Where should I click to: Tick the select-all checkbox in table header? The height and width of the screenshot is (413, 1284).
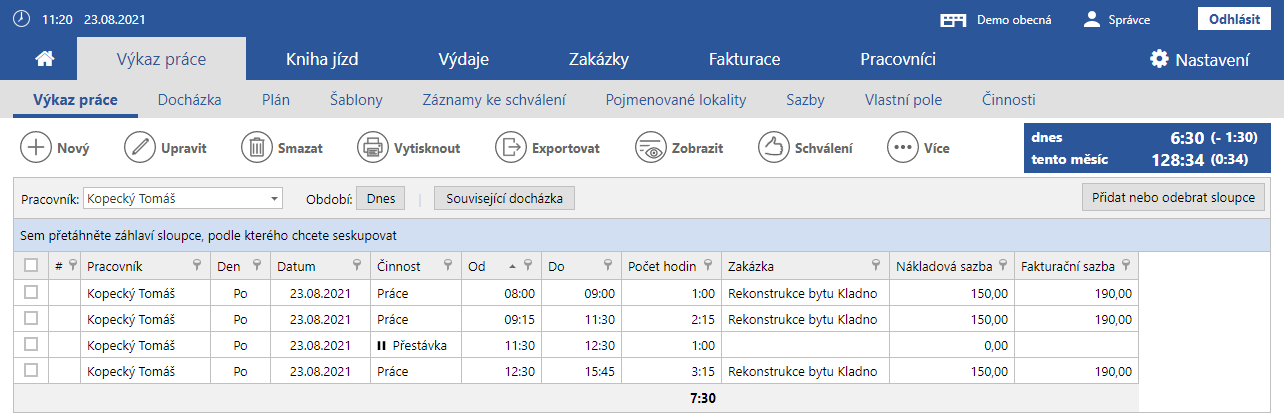click(x=31, y=265)
